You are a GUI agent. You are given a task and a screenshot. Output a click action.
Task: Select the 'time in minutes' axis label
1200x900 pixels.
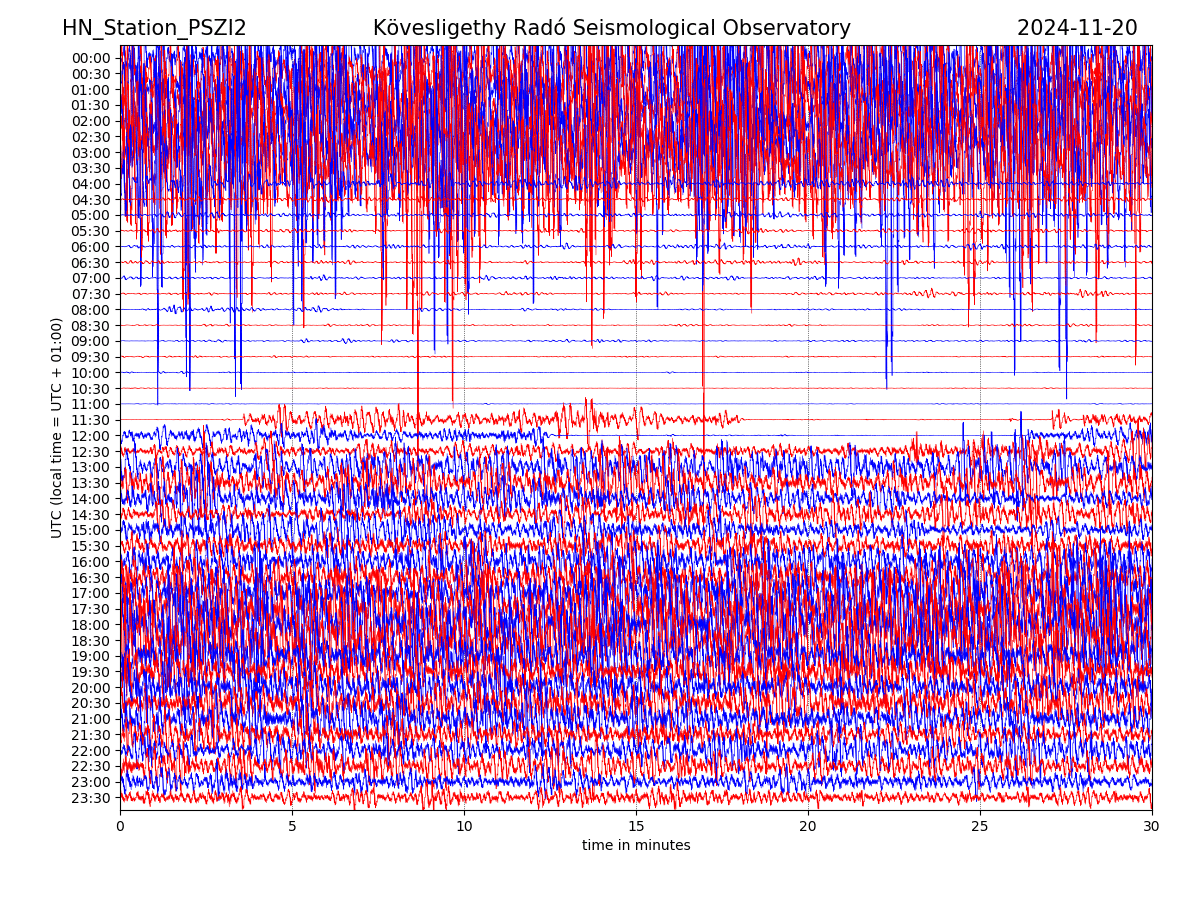[x=636, y=845]
